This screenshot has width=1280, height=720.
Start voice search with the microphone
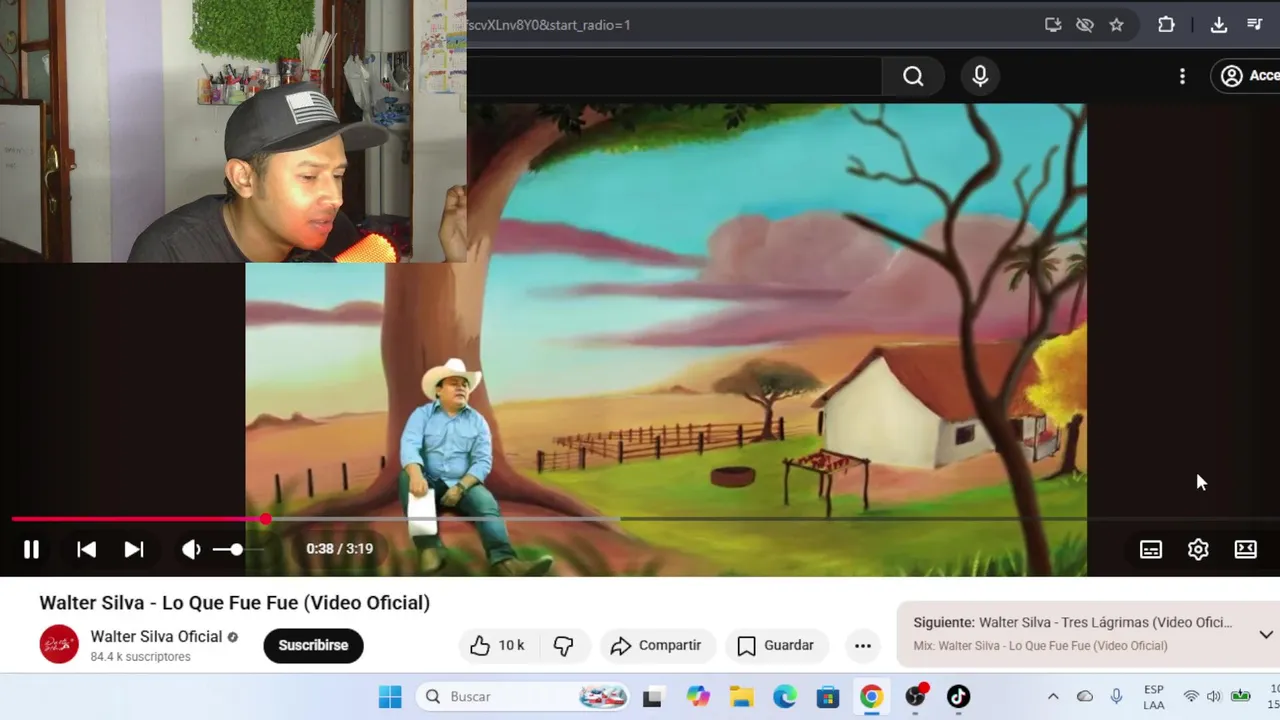[x=980, y=76]
